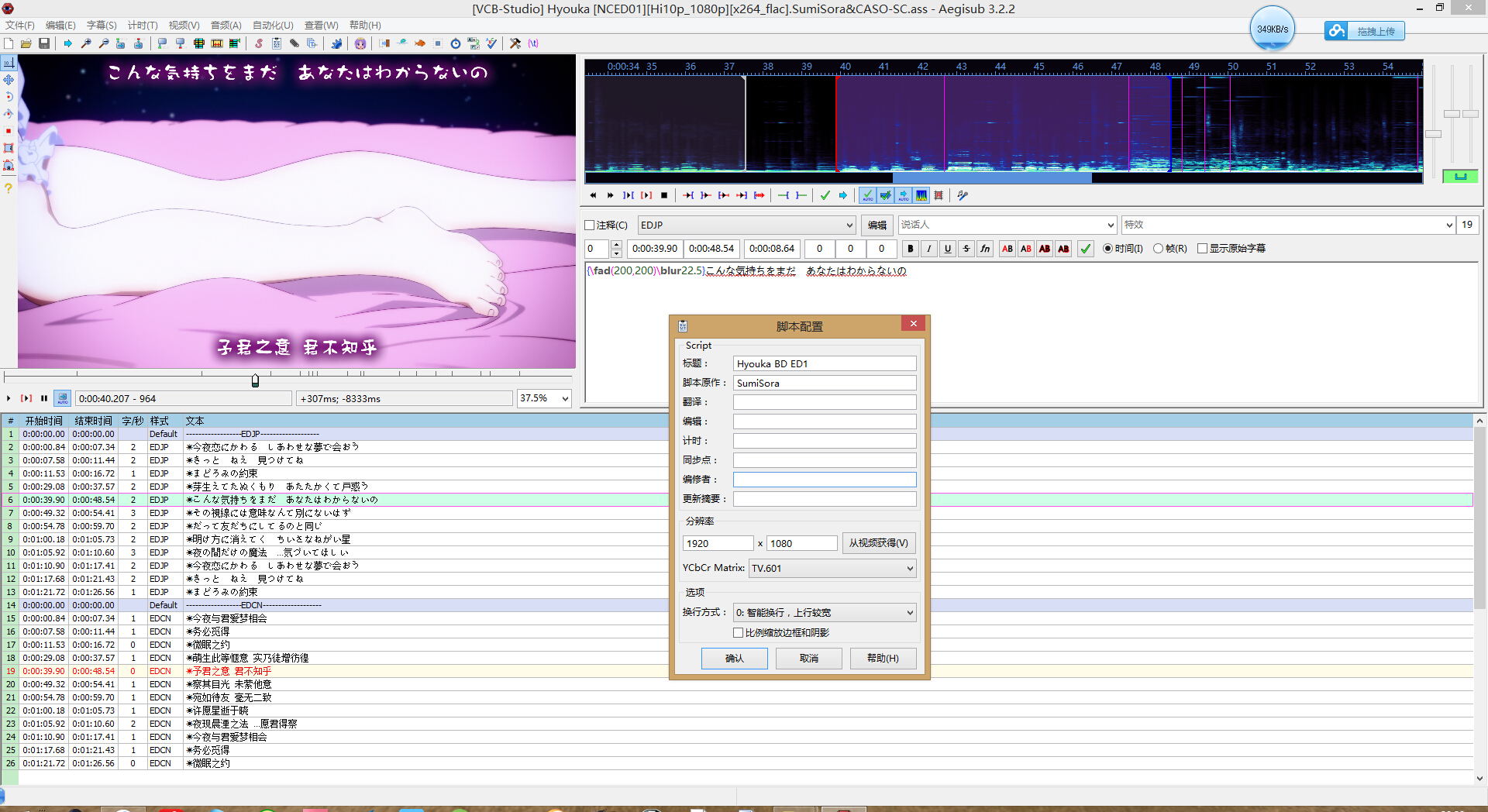Open the 编辑(E) menu
This screenshot has height=812, width=1488.
(x=60, y=26)
